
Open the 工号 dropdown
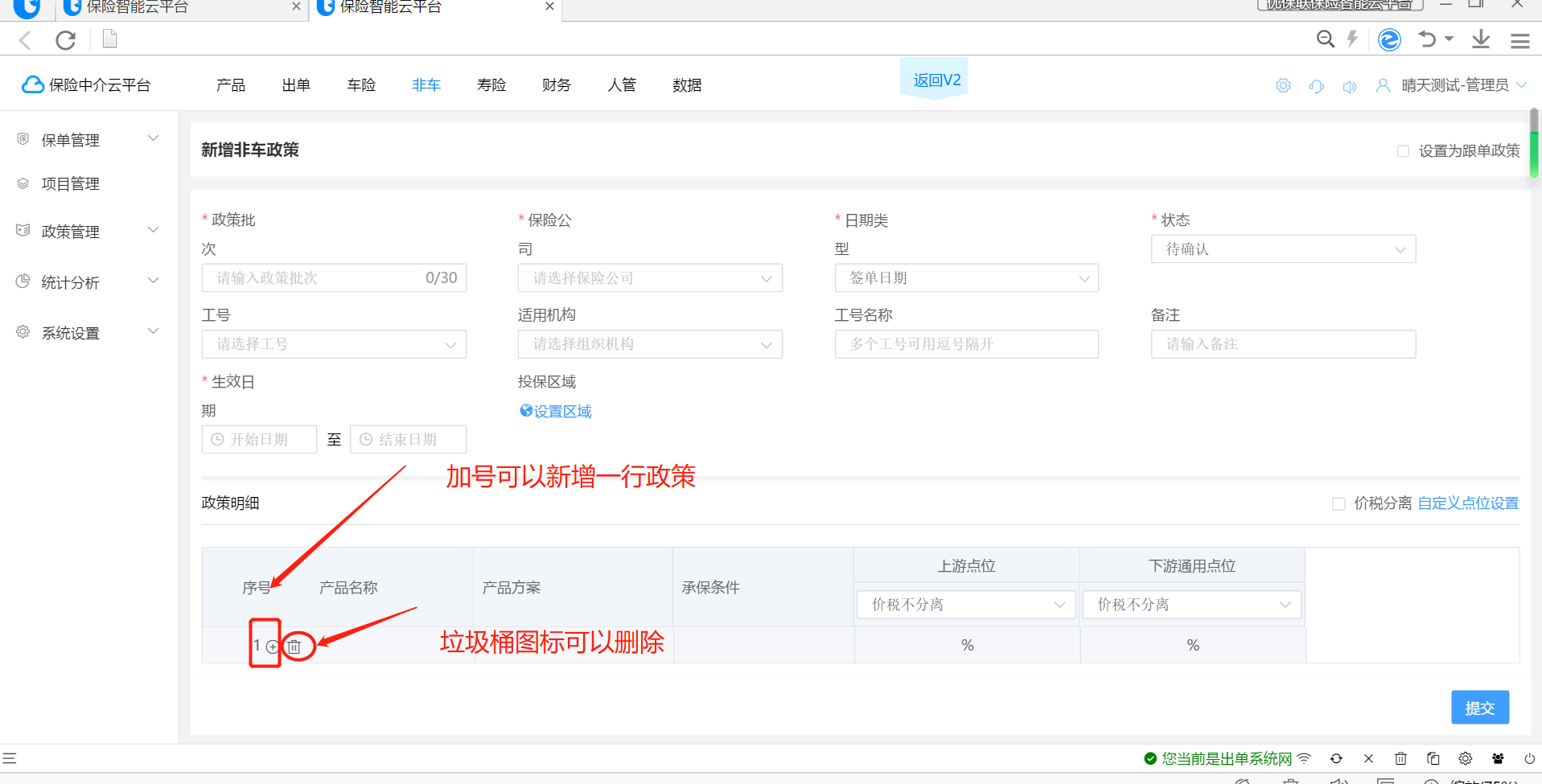coord(334,344)
